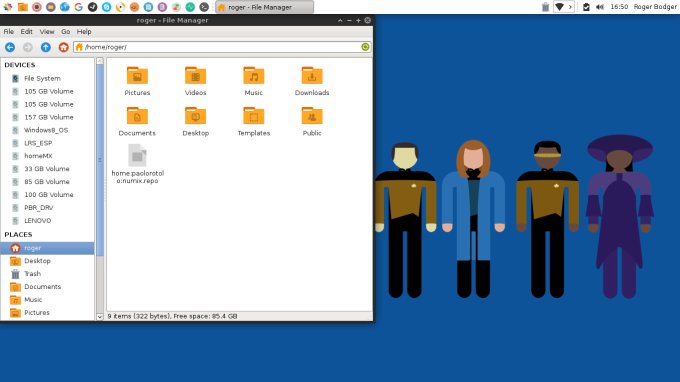Expand the tray arrow next to Wi-Fi

coord(570,7)
